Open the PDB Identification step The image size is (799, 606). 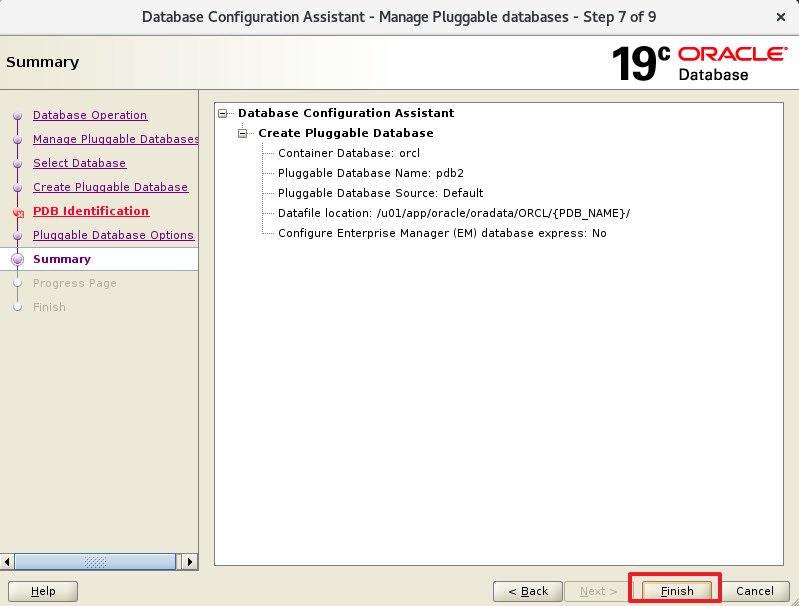pos(91,211)
